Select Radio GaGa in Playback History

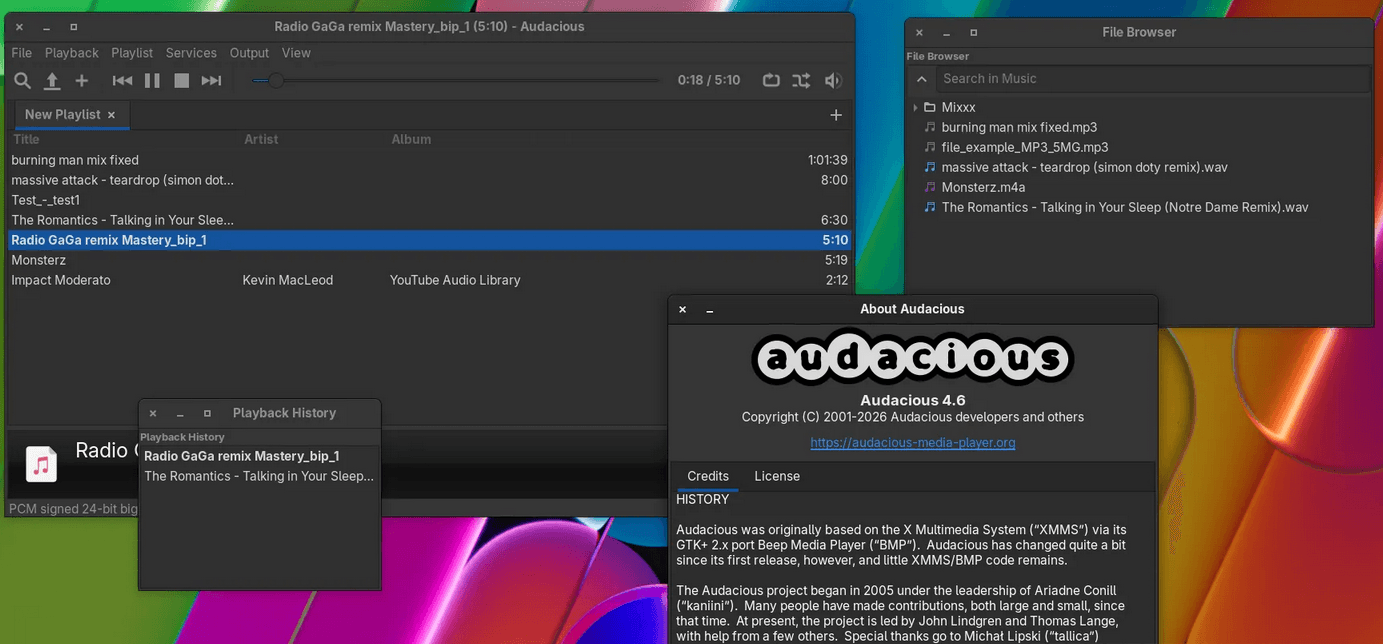[x=259, y=456]
